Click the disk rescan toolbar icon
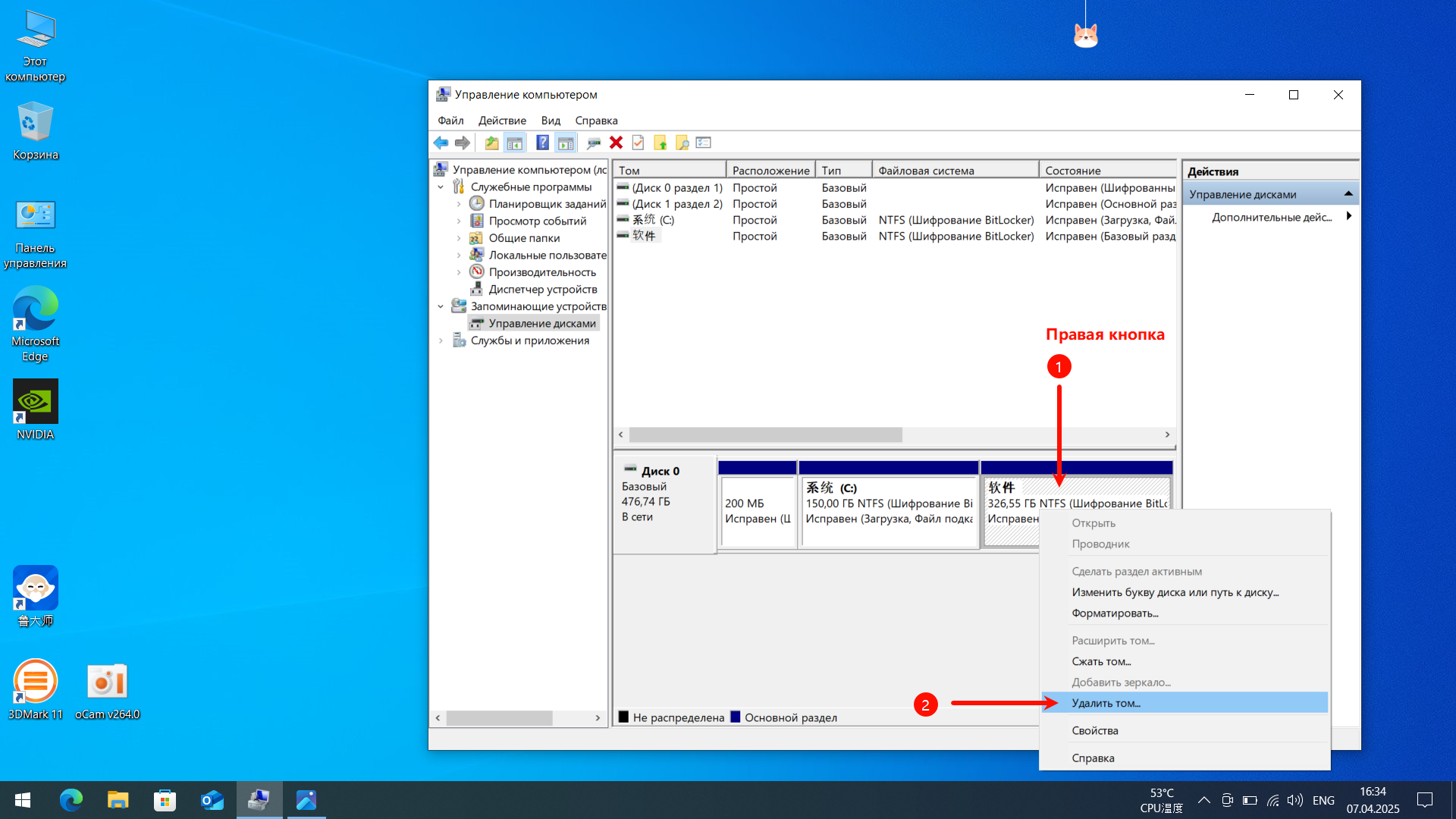The height and width of the screenshot is (819, 1456). [594, 143]
